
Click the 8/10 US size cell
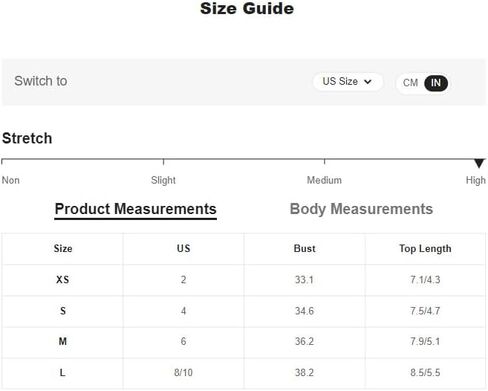click(183, 373)
